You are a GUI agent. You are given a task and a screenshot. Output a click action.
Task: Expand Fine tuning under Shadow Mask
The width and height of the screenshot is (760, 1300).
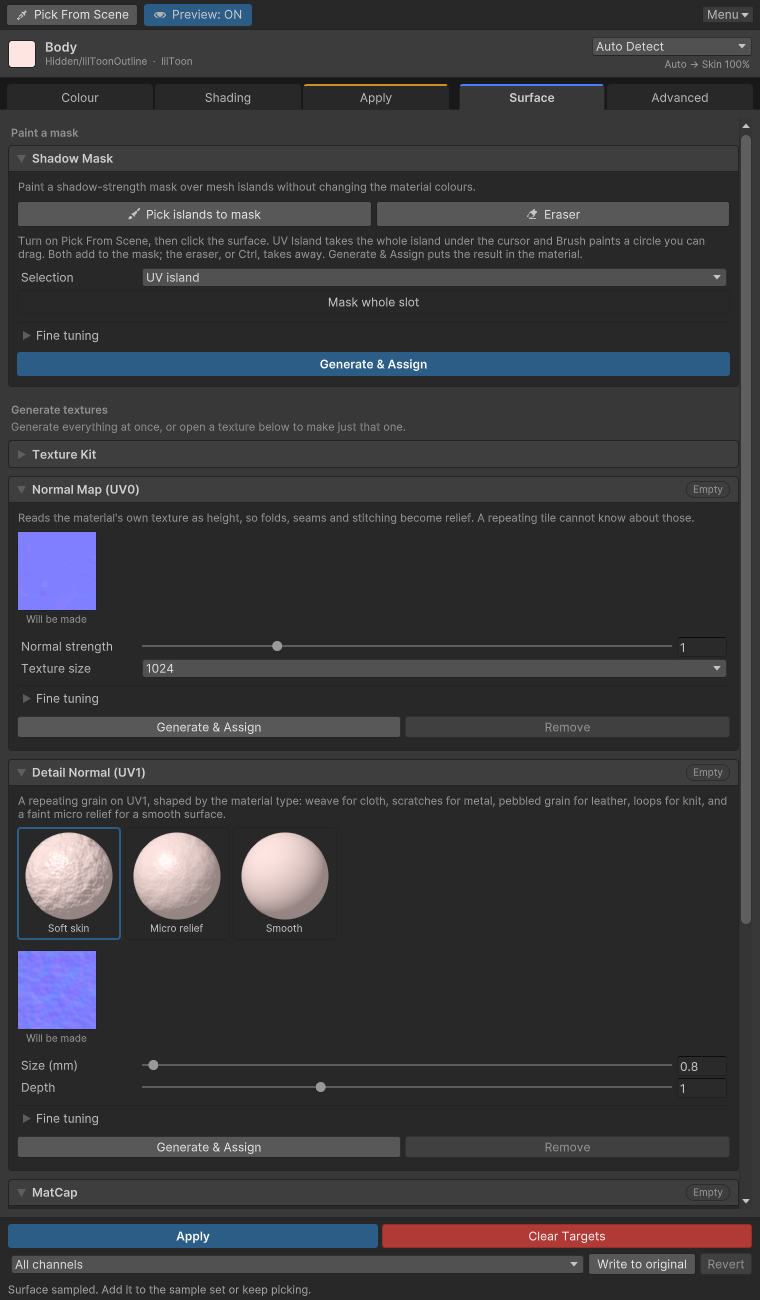pos(60,336)
